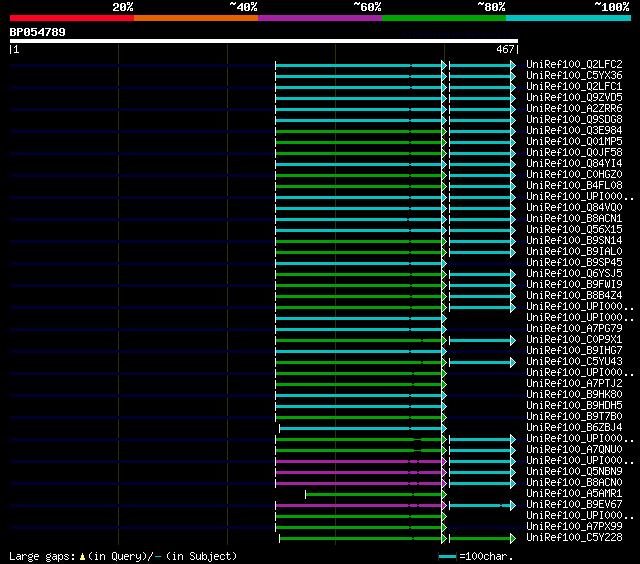Select subject label UniRef100_C5Y228

tap(574, 538)
